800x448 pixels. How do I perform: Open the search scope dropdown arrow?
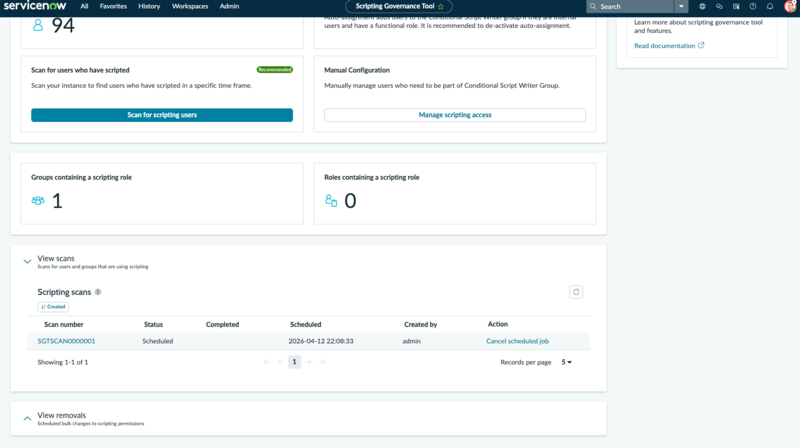pos(681,6)
